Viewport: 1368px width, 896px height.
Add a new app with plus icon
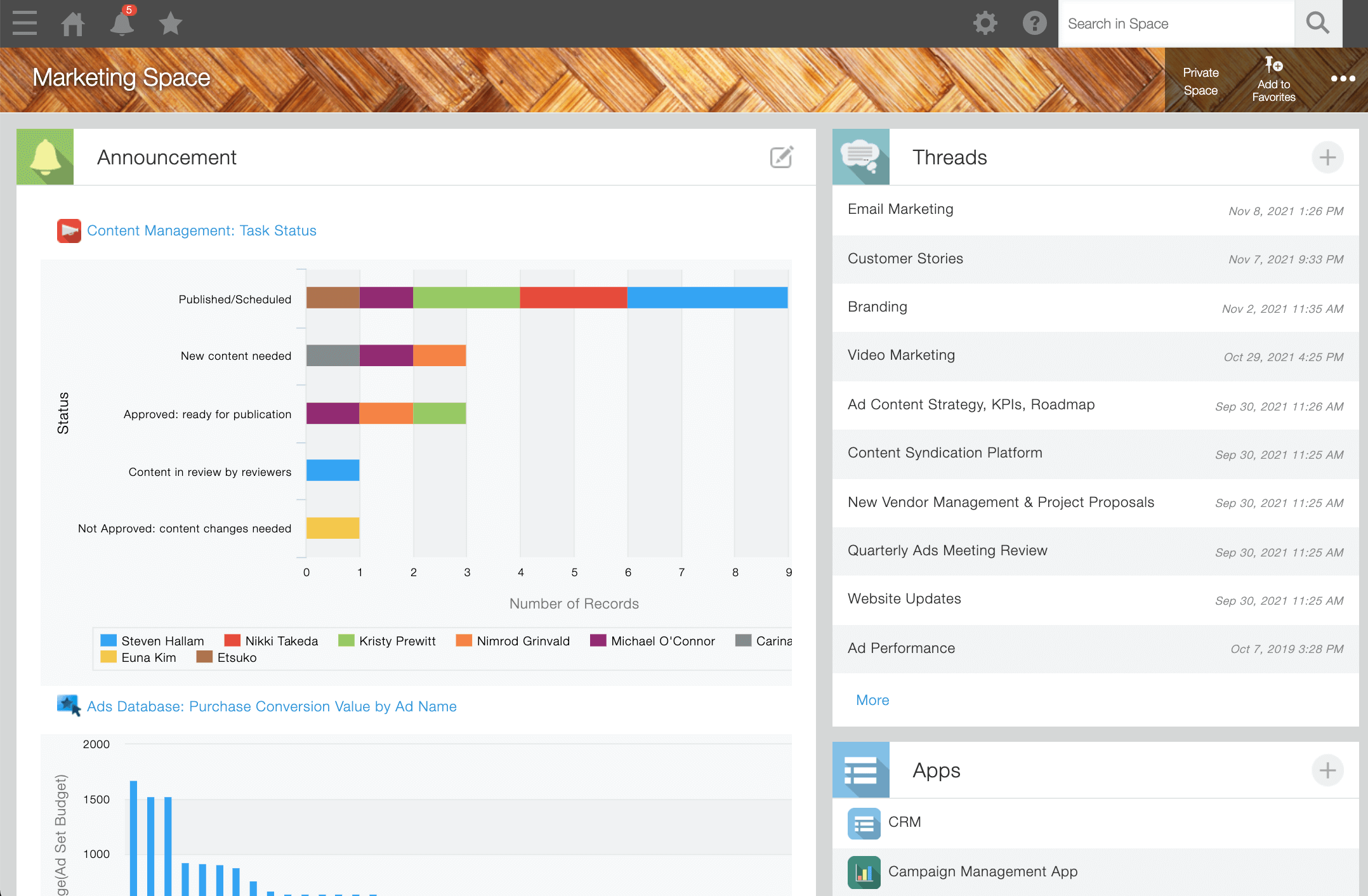(x=1327, y=770)
